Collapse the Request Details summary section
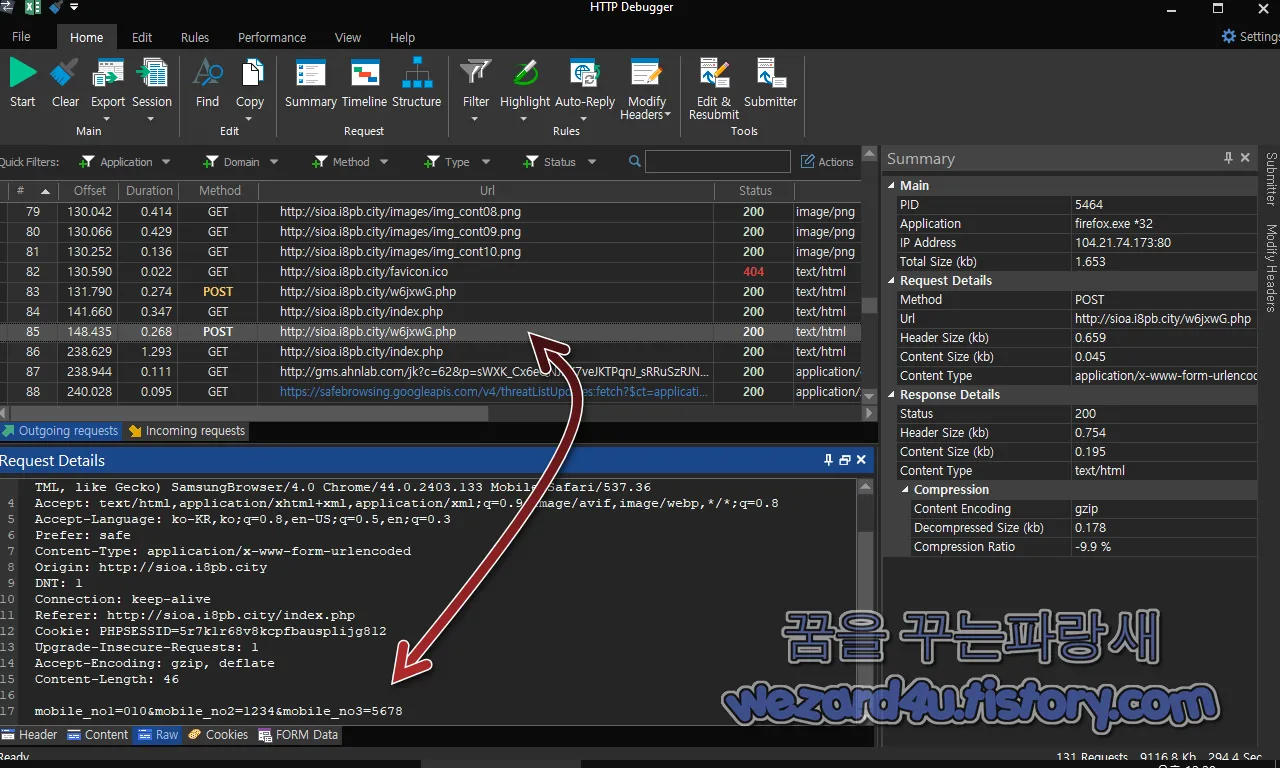1280x768 pixels. [892, 280]
